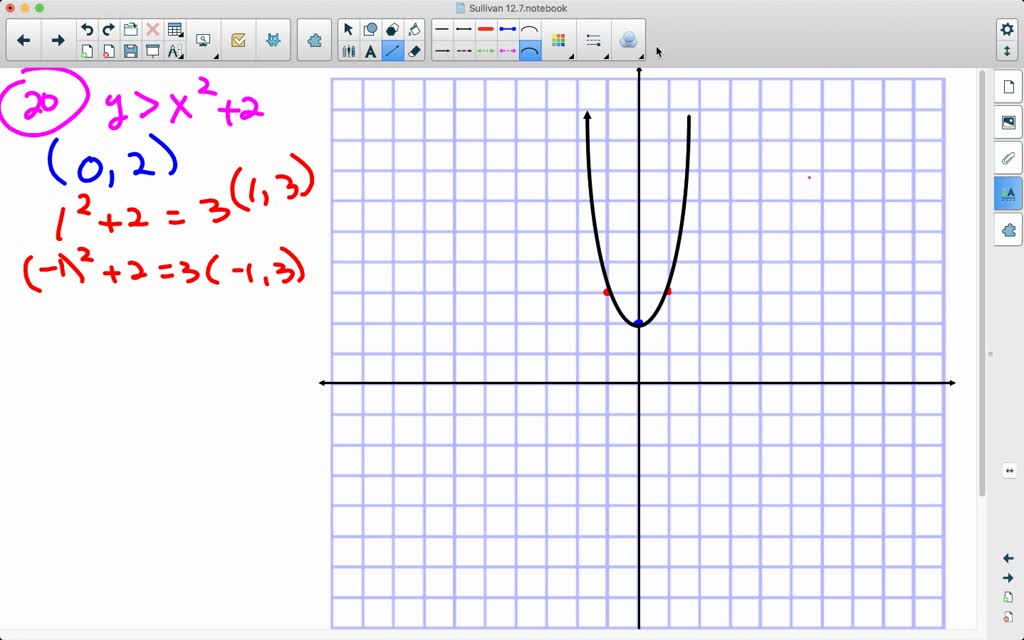
Task: Open the screen view monitor dropdown
Action: [204, 40]
